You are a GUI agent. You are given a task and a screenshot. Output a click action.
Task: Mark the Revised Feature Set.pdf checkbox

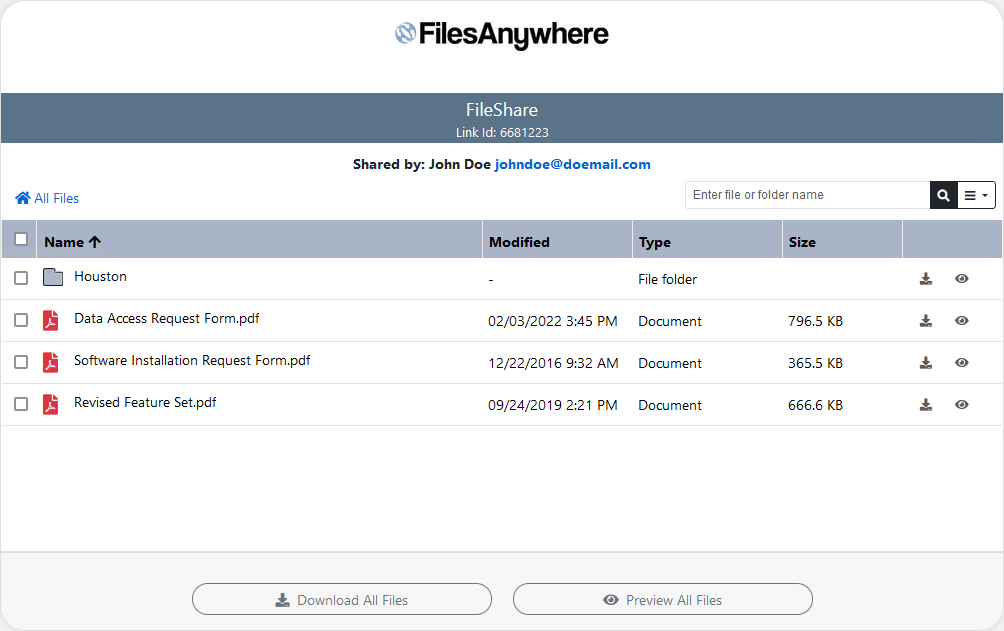click(21, 404)
